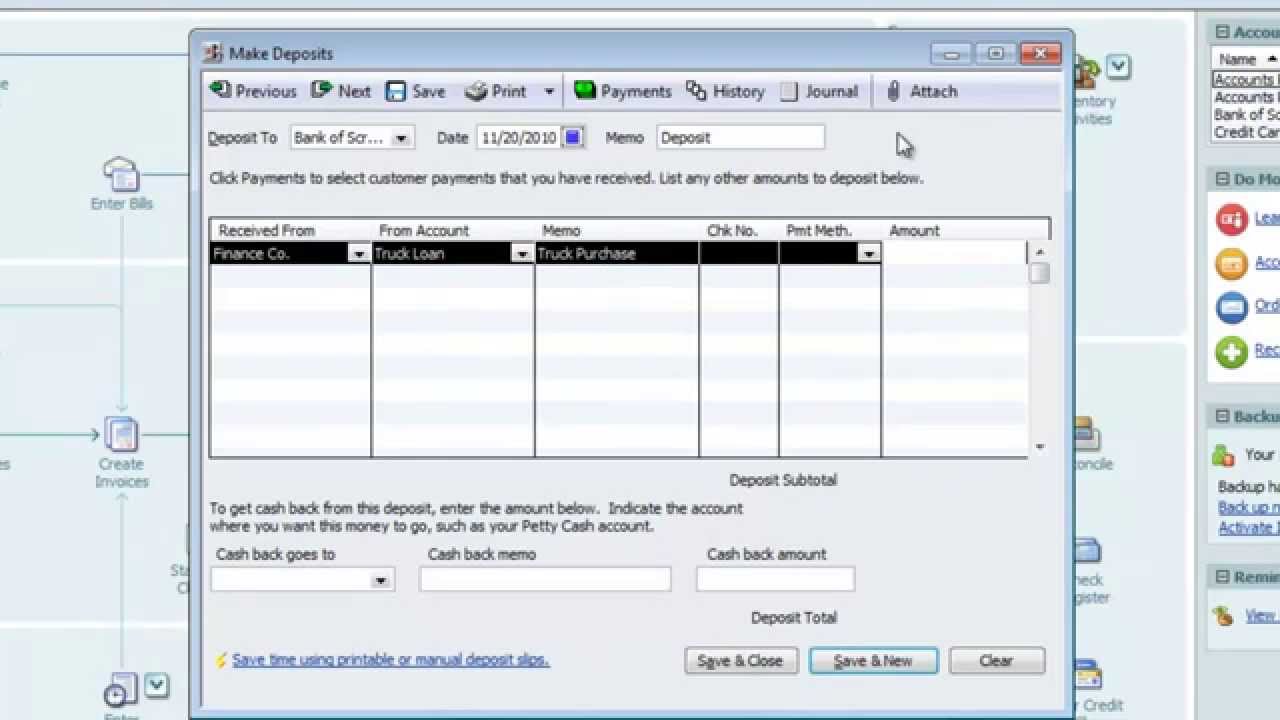
Task: Click the Save & New button
Action: 873,661
